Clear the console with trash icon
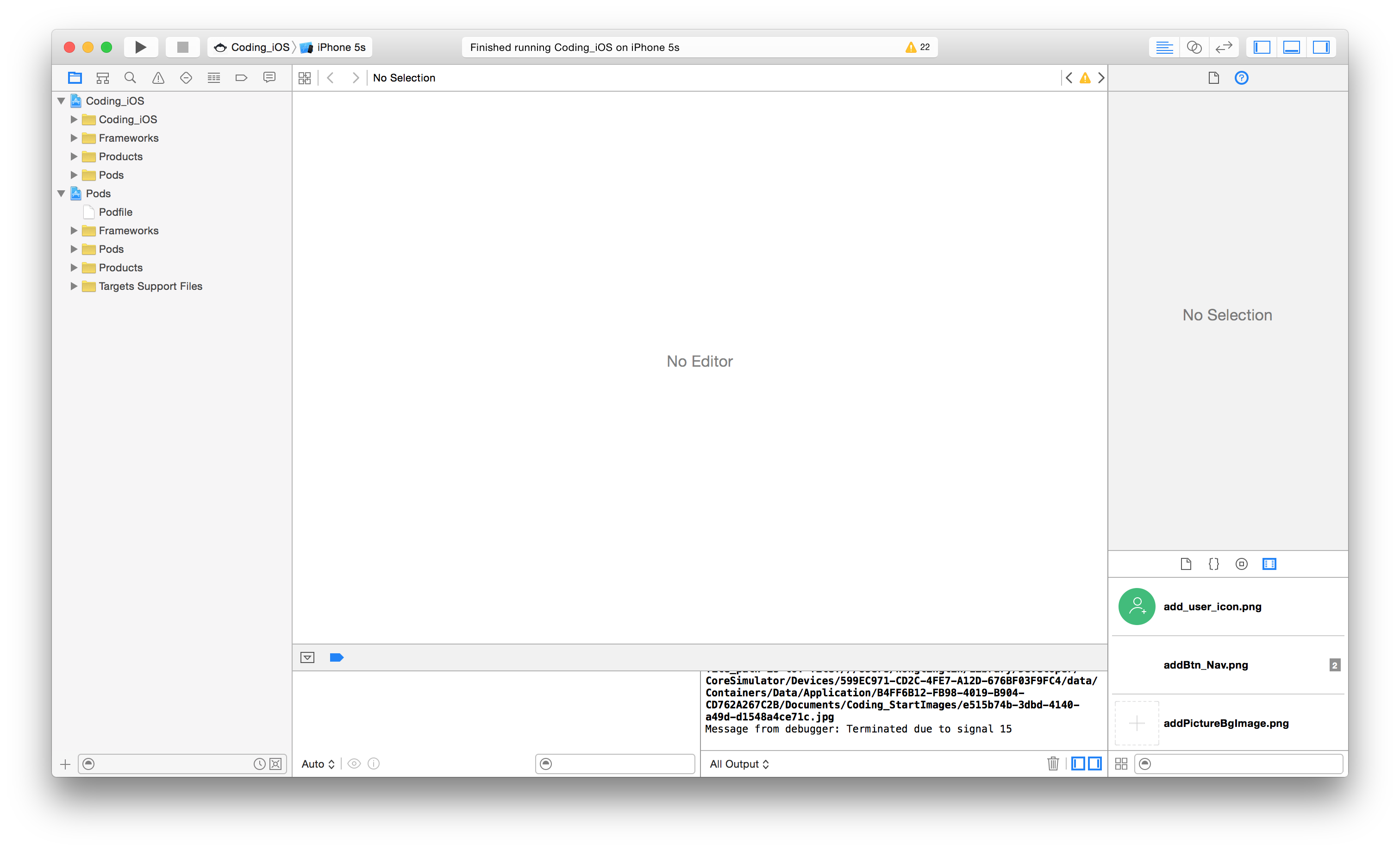This screenshot has height=851, width=1400. (x=1053, y=763)
